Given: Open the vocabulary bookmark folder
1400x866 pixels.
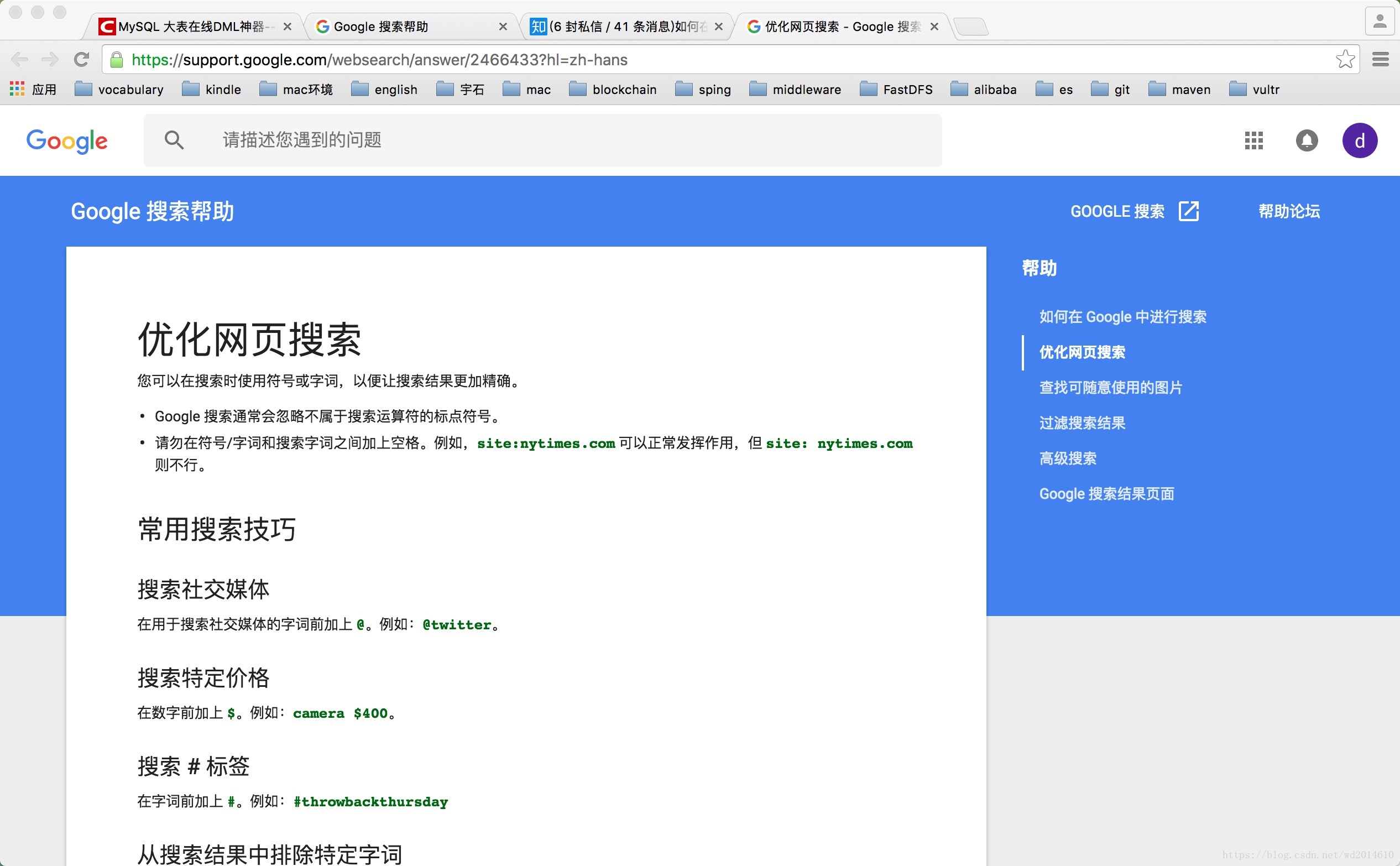Looking at the screenshot, I should [119, 90].
